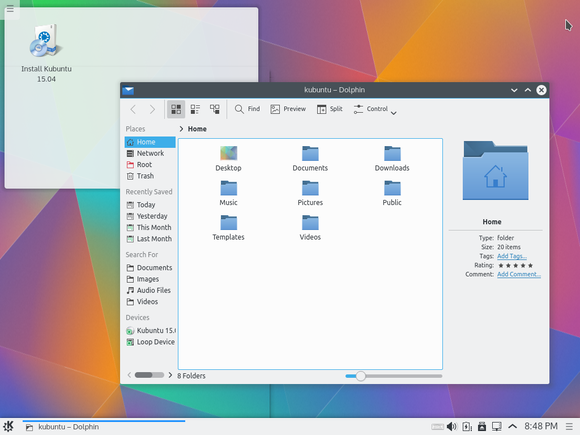Open the network/display tray icon
This screenshot has height=435, width=580.
pos(496,427)
